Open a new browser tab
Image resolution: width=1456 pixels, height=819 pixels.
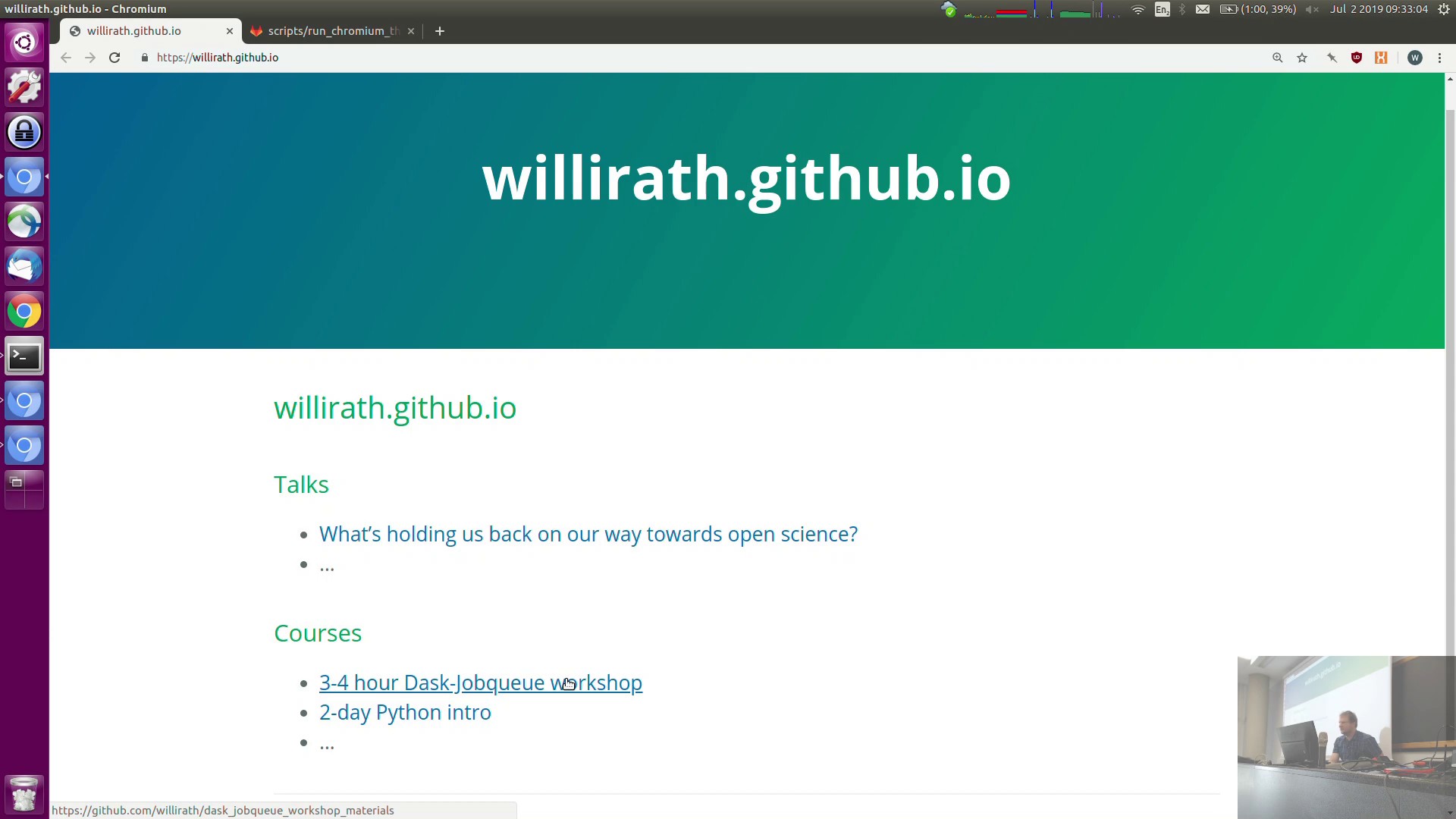(440, 31)
